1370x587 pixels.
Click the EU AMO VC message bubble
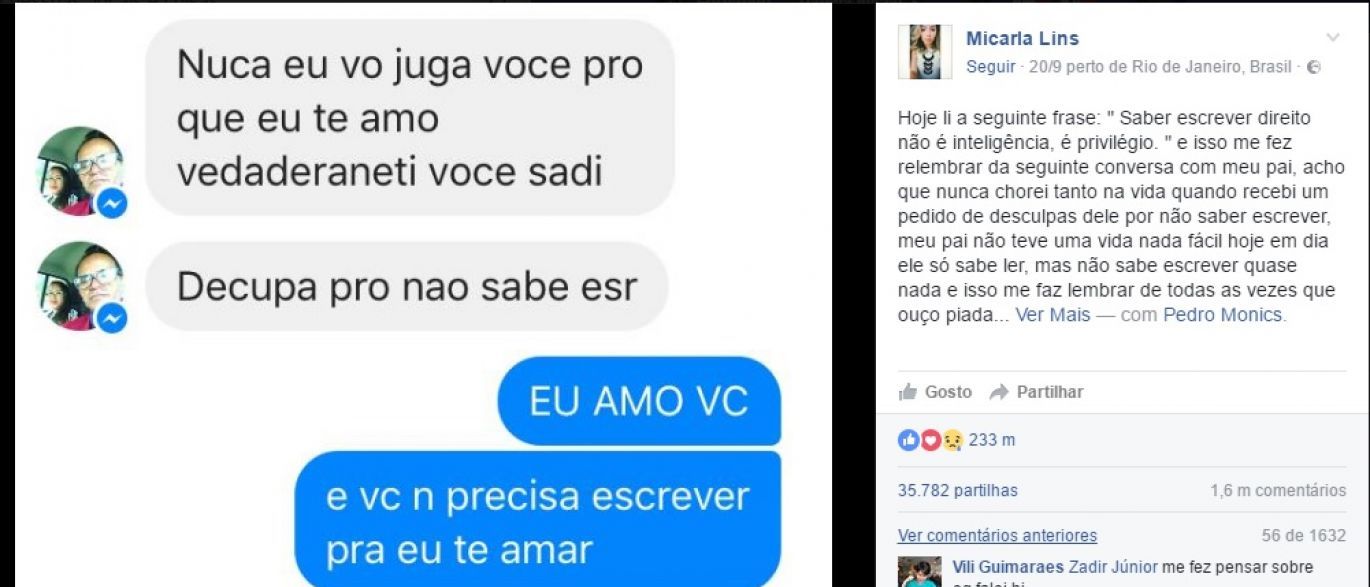tap(639, 401)
